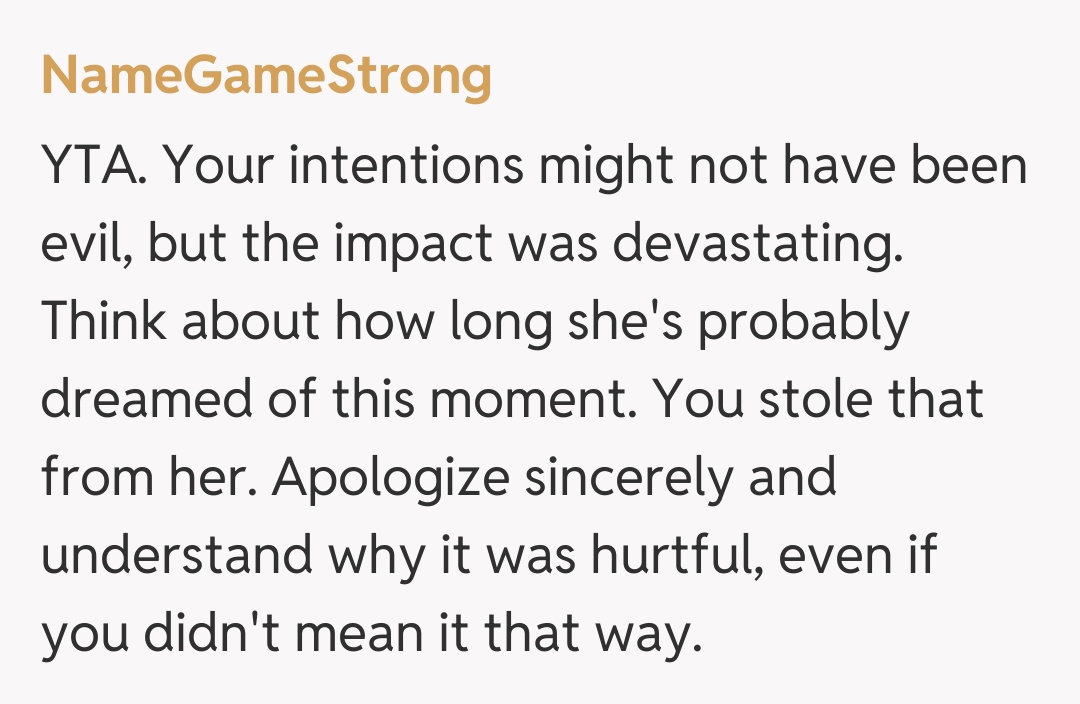Click the word "probably" in the comment

click(803, 323)
